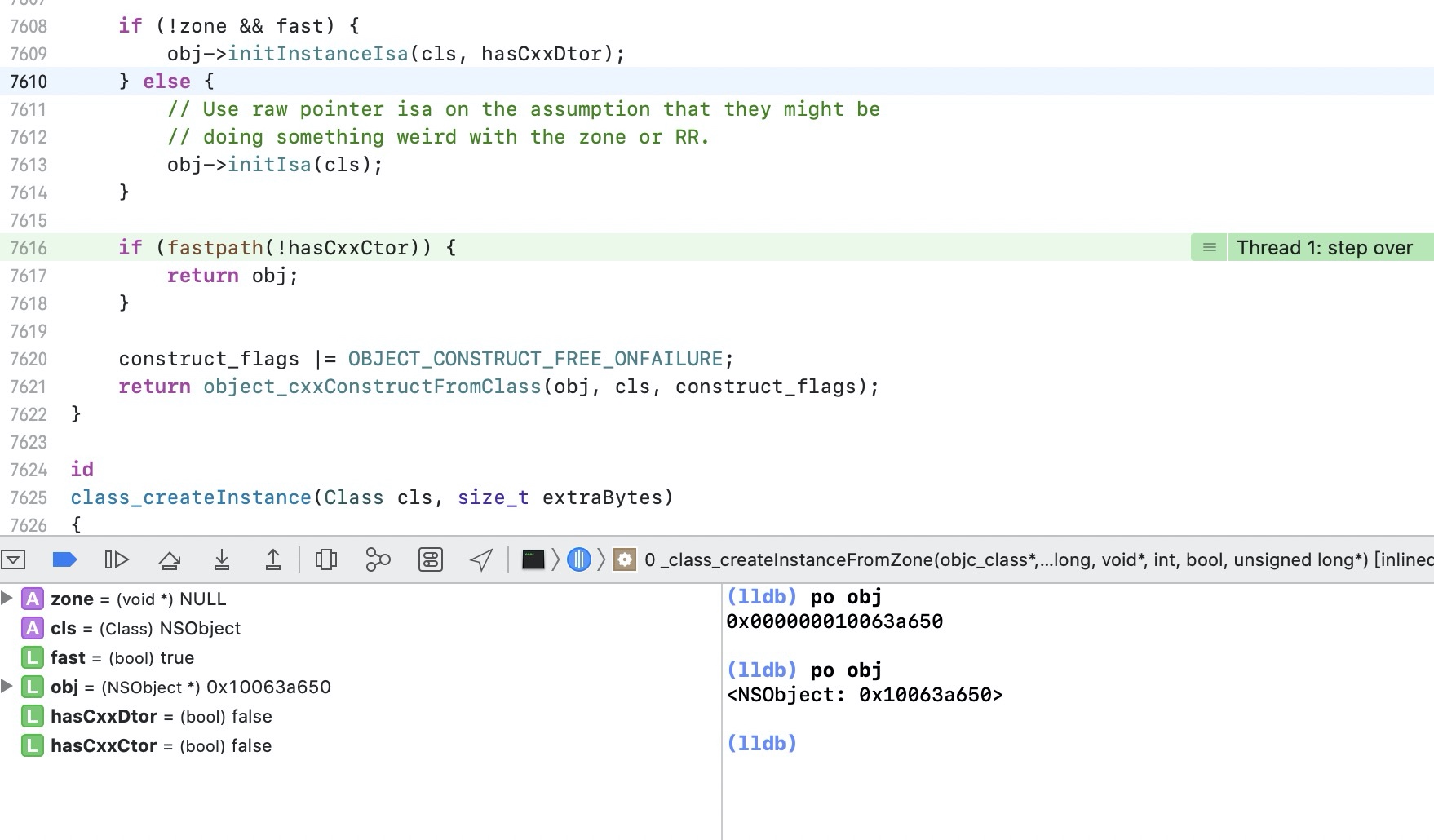Click the local variable icon beside hasCxxCtor

(x=32, y=745)
